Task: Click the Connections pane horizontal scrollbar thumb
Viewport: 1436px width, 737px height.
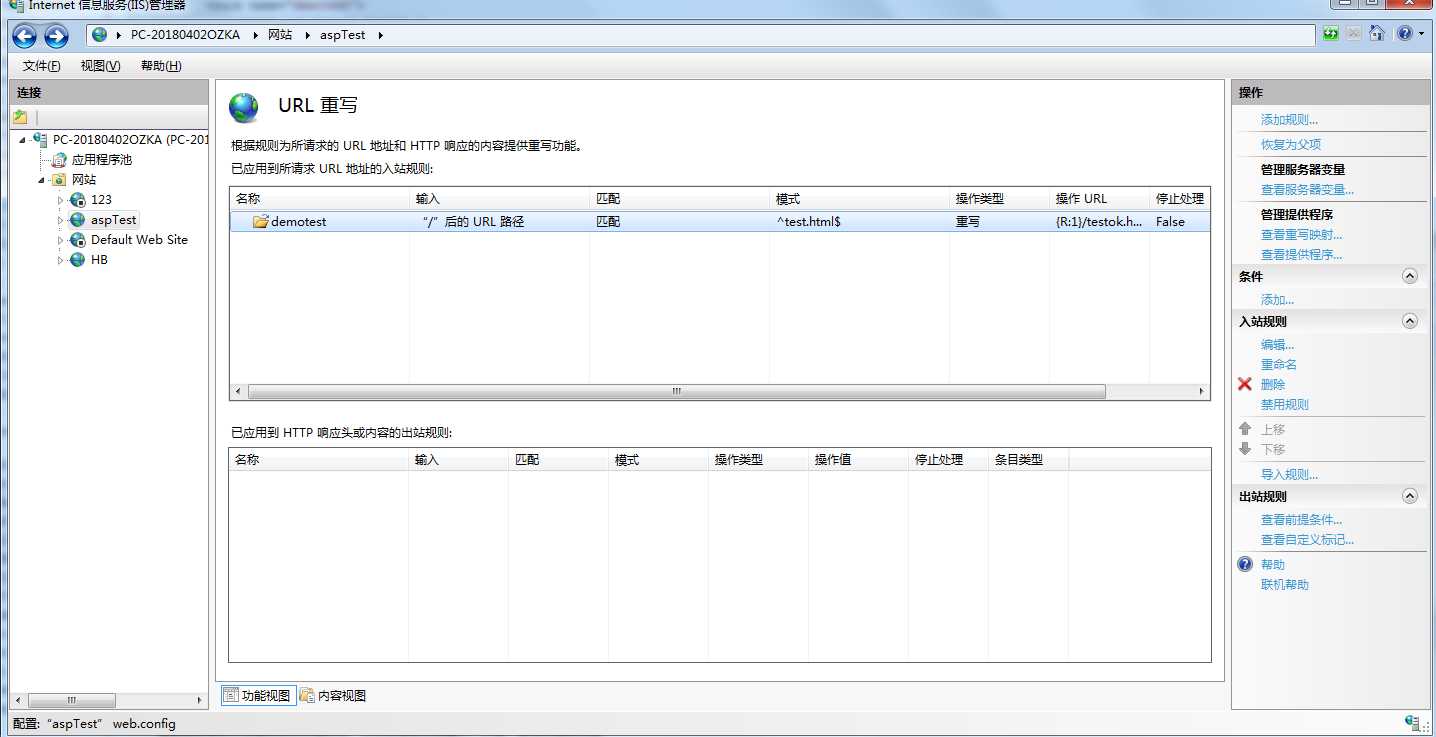Action: (71, 700)
